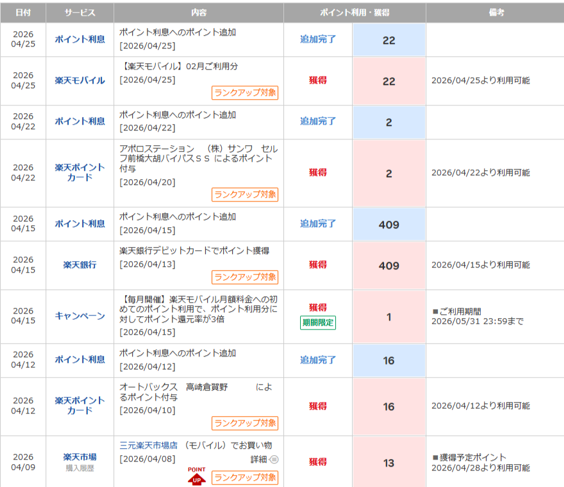Click the 内容 column header
The width and height of the screenshot is (564, 487).
[x=199, y=13]
